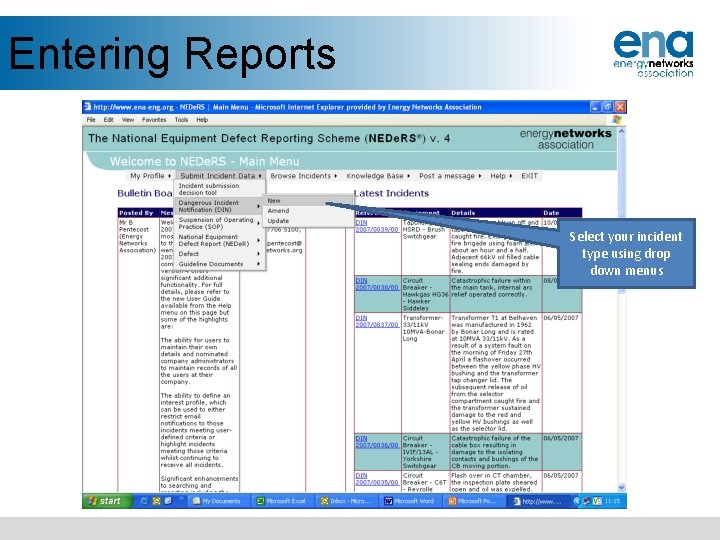Image resolution: width=720 pixels, height=540 pixels.
Task: Expand the My Profile menu
Action: [150, 176]
